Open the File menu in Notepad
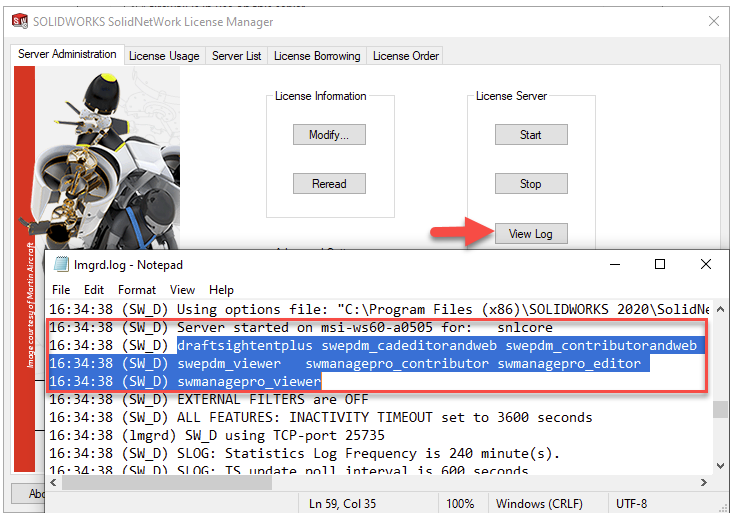Screen dimensions: 730x517 [61, 290]
